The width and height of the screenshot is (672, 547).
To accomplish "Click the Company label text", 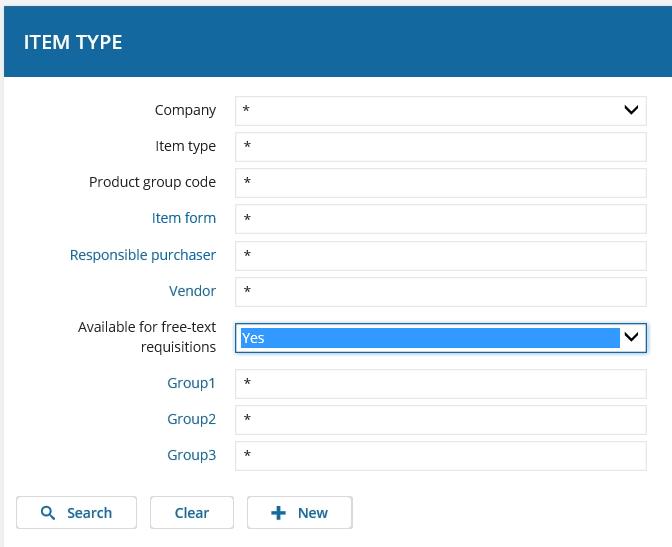I will 185,110.
